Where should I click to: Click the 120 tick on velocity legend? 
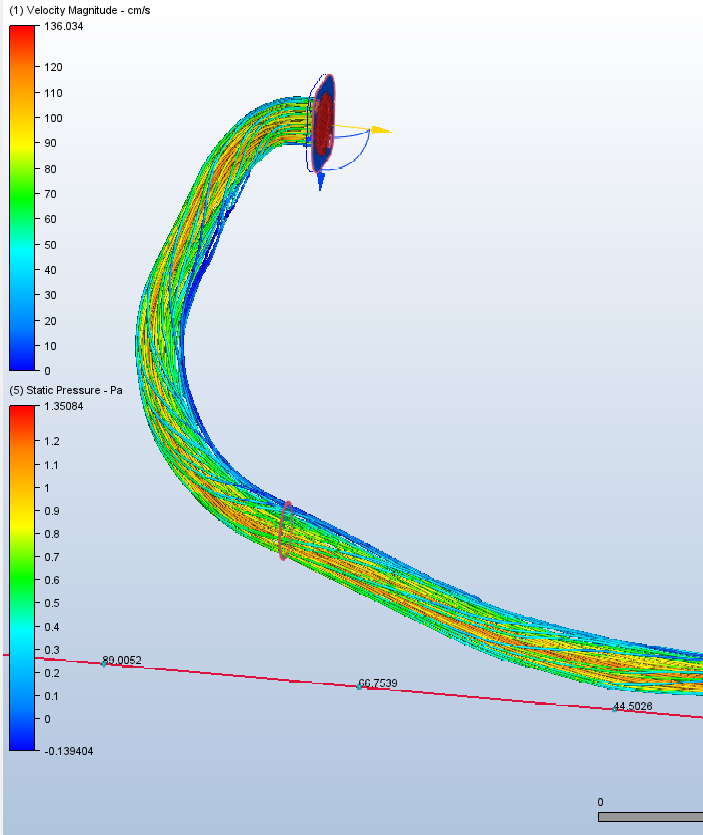click(53, 67)
